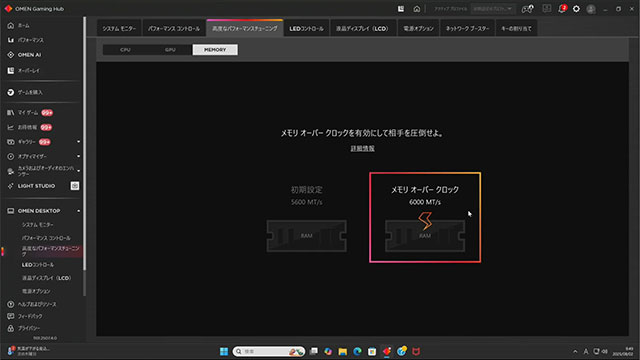Open パフォーマンス コントロール under OMEN DESKTOP
The width and height of the screenshot is (640, 360).
pos(46,238)
